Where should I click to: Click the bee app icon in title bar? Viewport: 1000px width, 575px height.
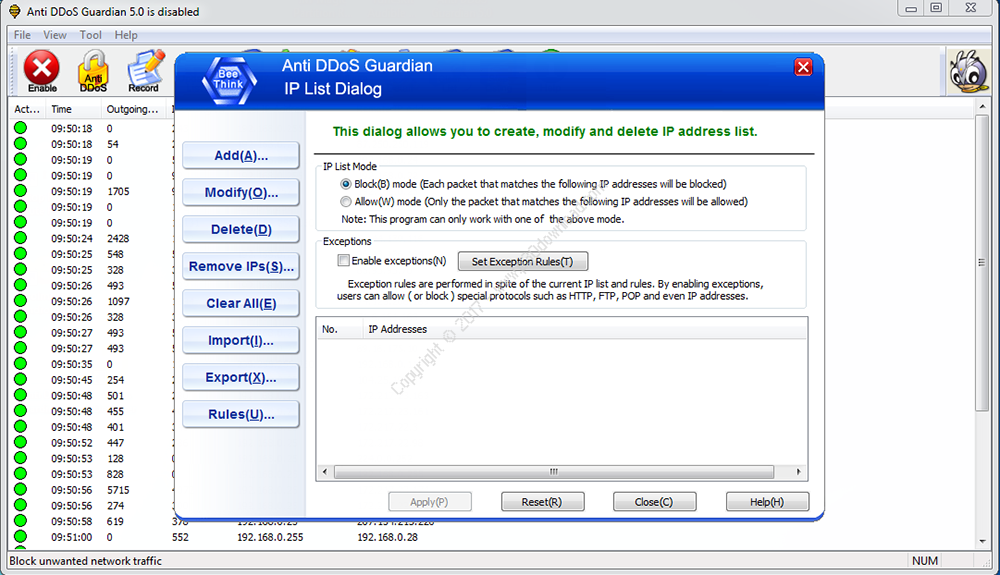(14, 11)
